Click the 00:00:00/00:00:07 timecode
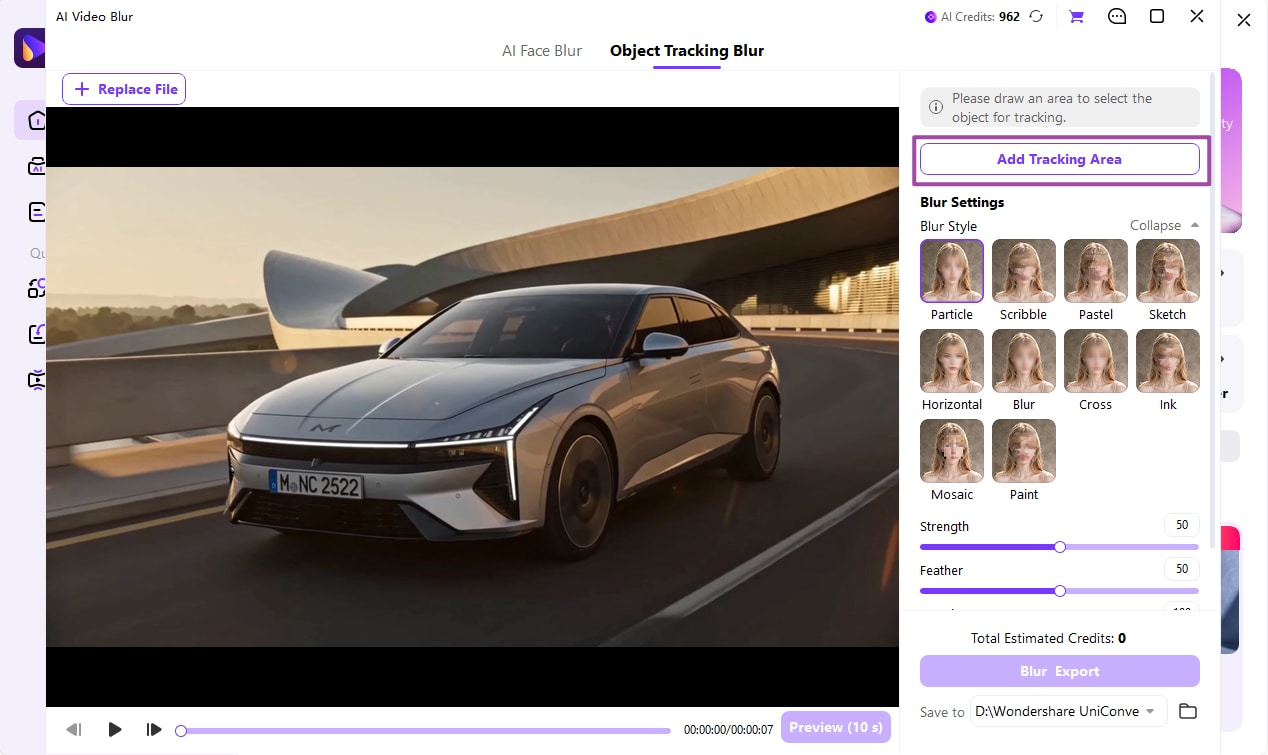 pyautogui.click(x=728, y=730)
